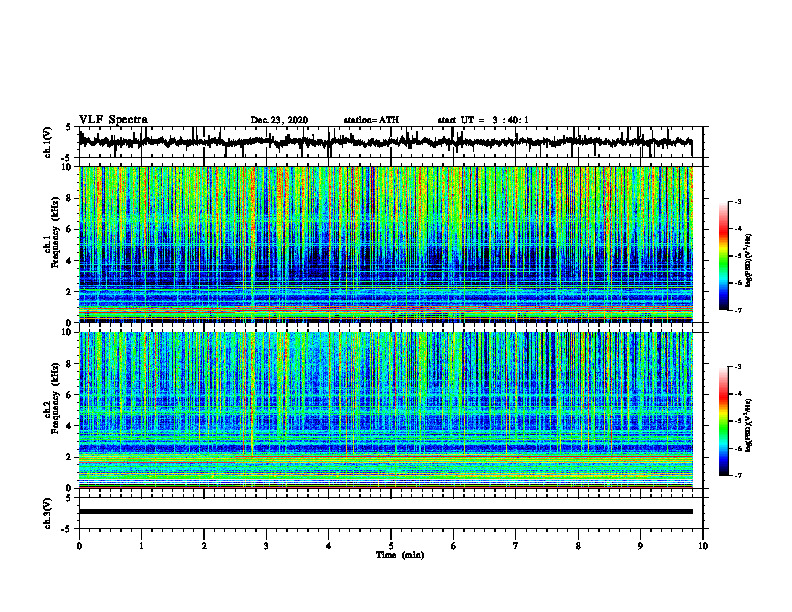Click time axis tick label "5"

pos(391,546)
